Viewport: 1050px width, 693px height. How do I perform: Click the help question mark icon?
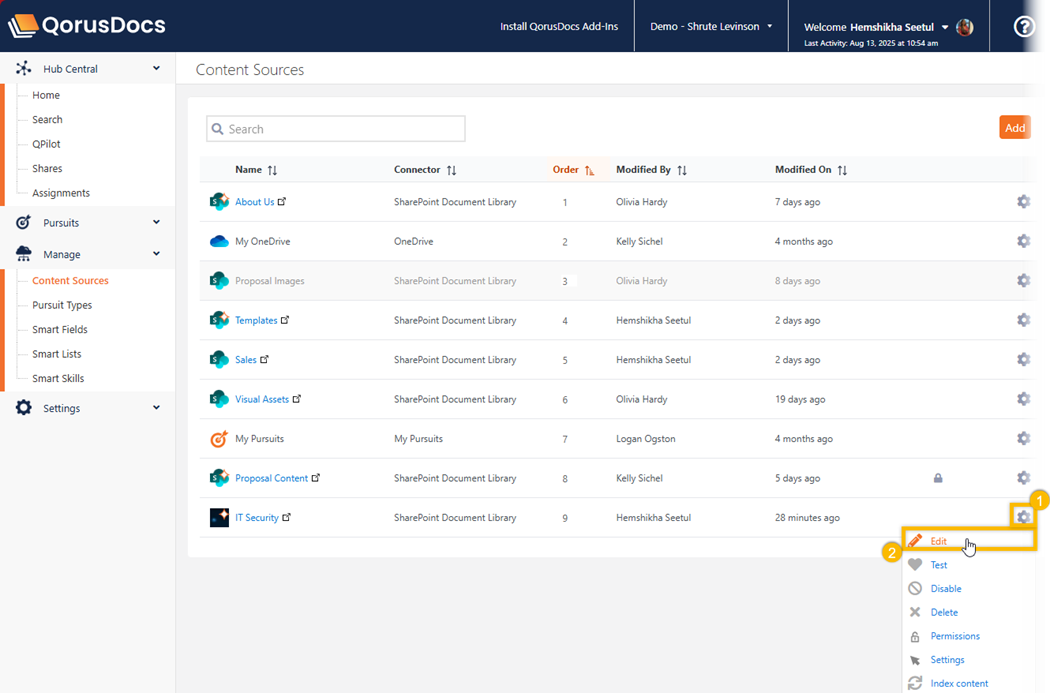[1024, 27]
